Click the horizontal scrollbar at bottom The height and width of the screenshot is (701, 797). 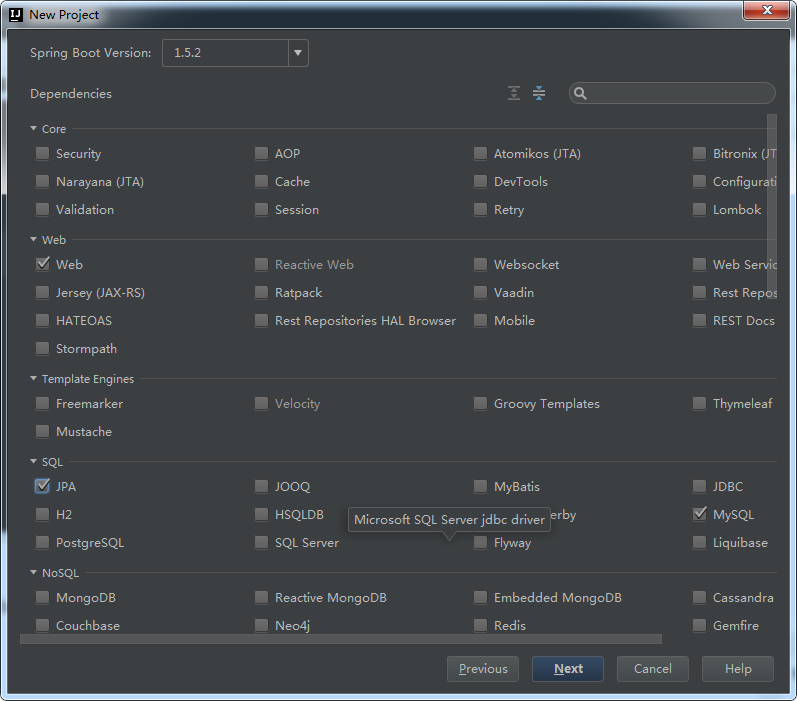tap(341, 639)
